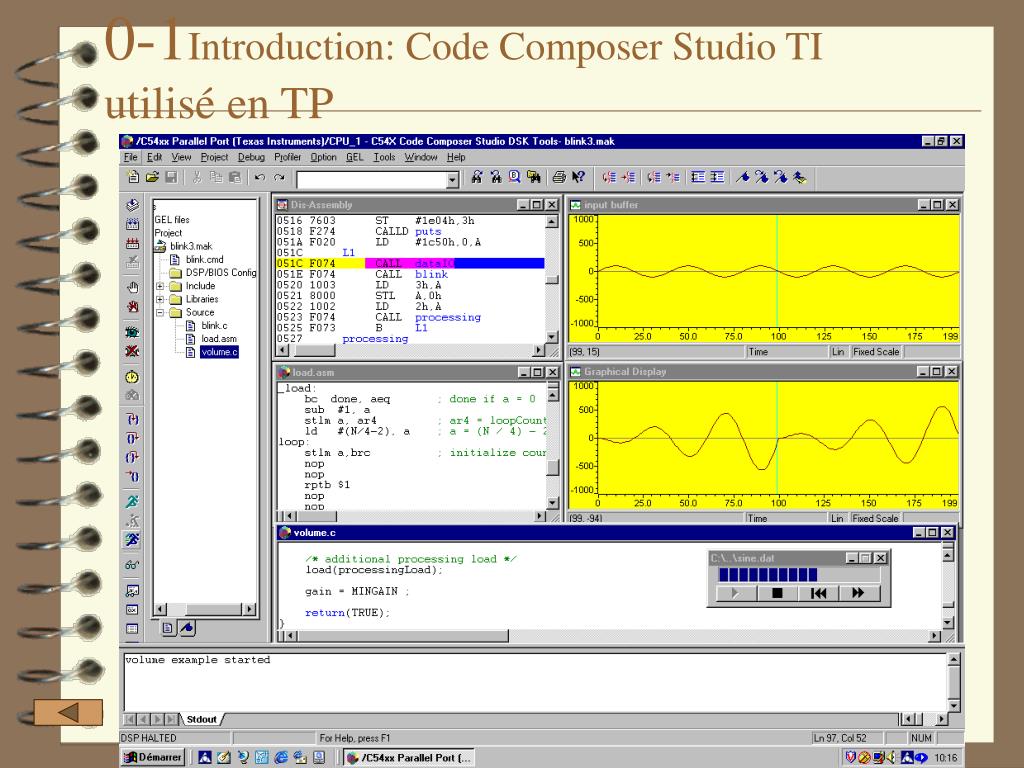The height and width of the screenshot is (768, 1024).
Task: Click rewind button in sine.dat window
Action: tap(818, 593)
